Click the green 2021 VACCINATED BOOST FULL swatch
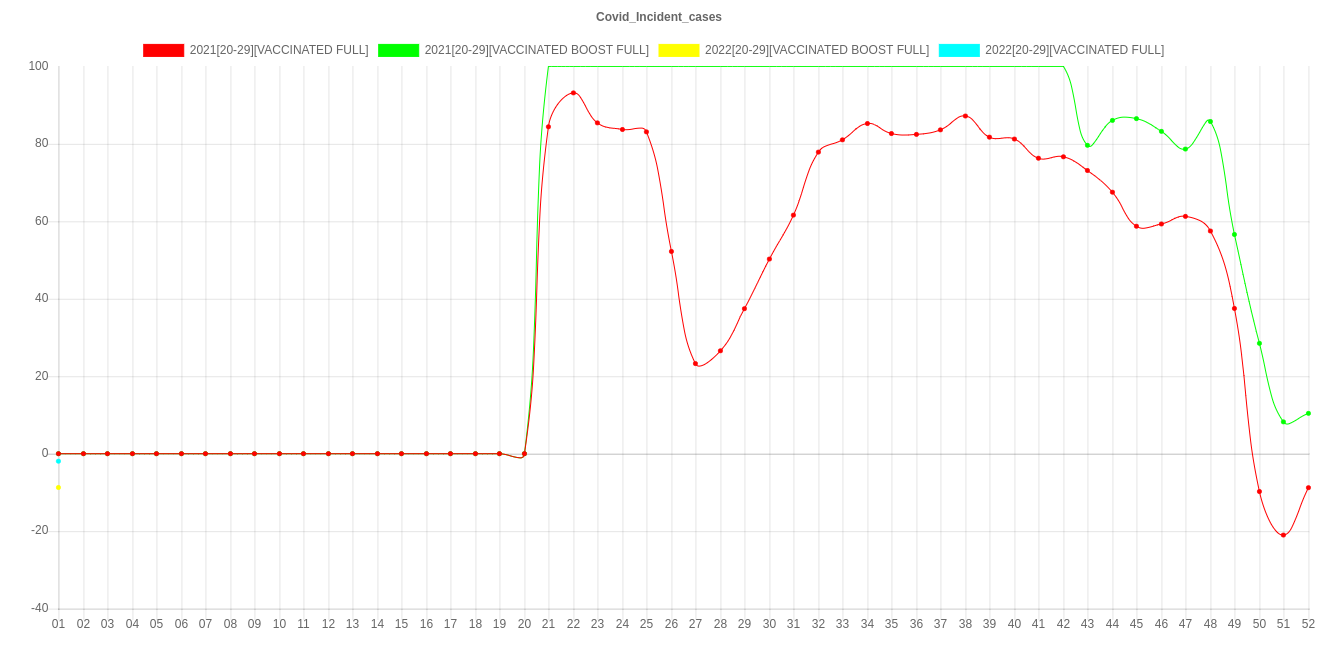The height and width of the screenshot is (659, 1318). (398, 50)
